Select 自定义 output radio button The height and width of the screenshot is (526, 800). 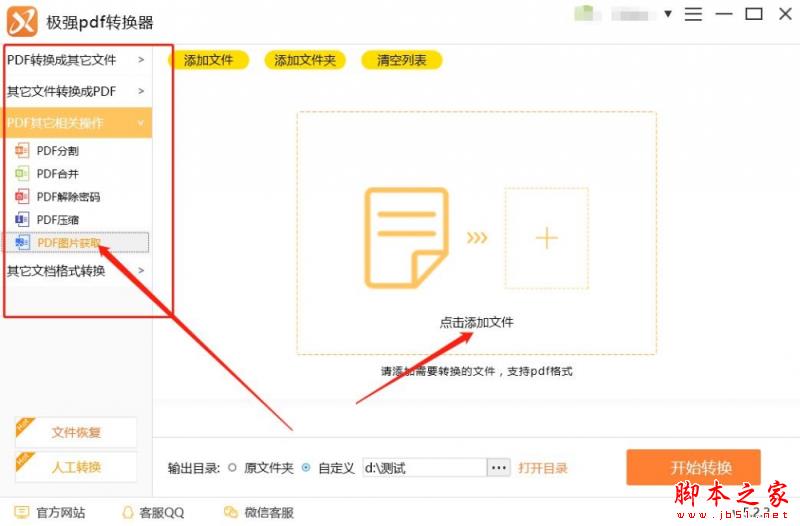pos(306,467)
